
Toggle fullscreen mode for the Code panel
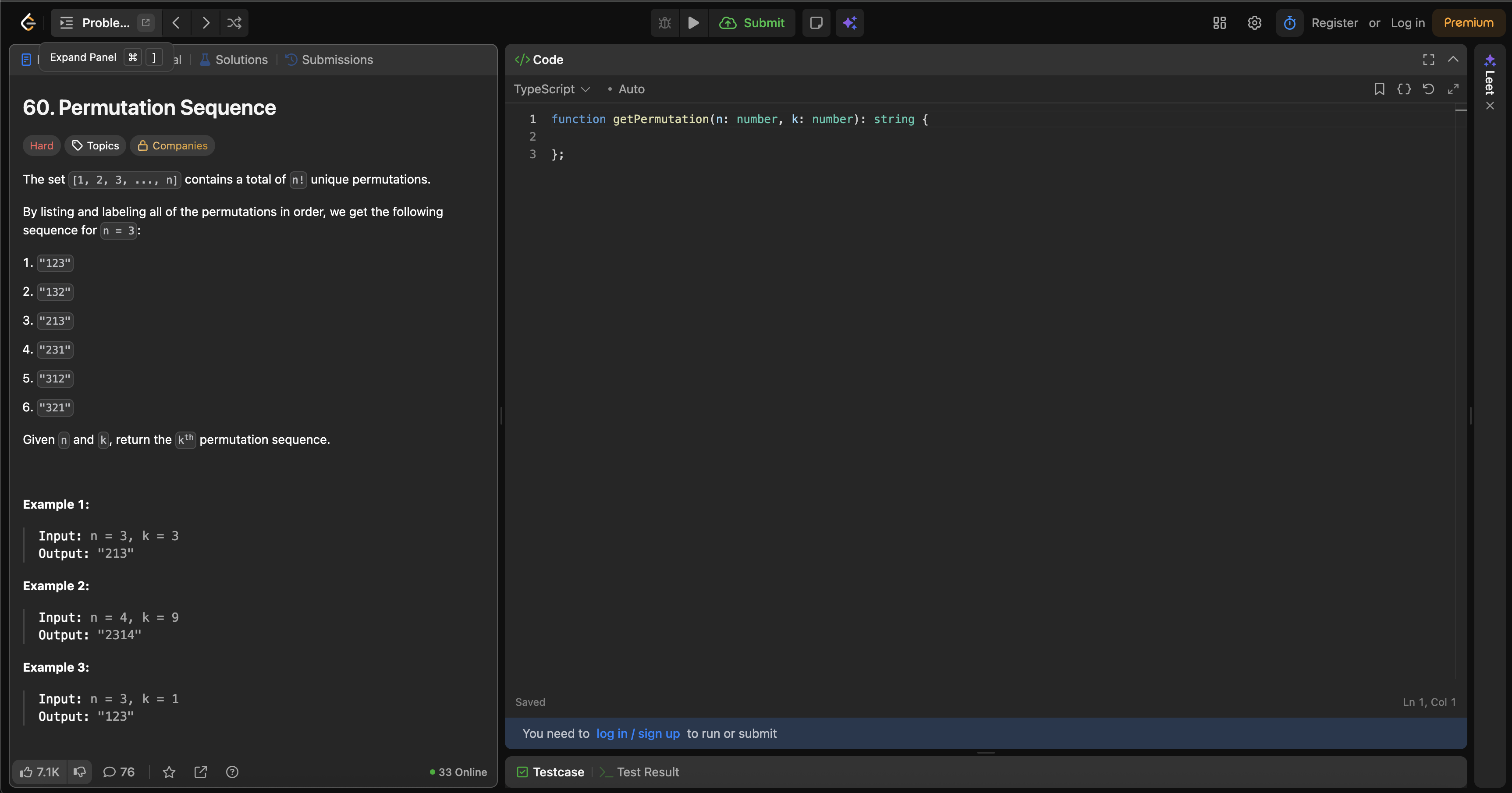1429,59
